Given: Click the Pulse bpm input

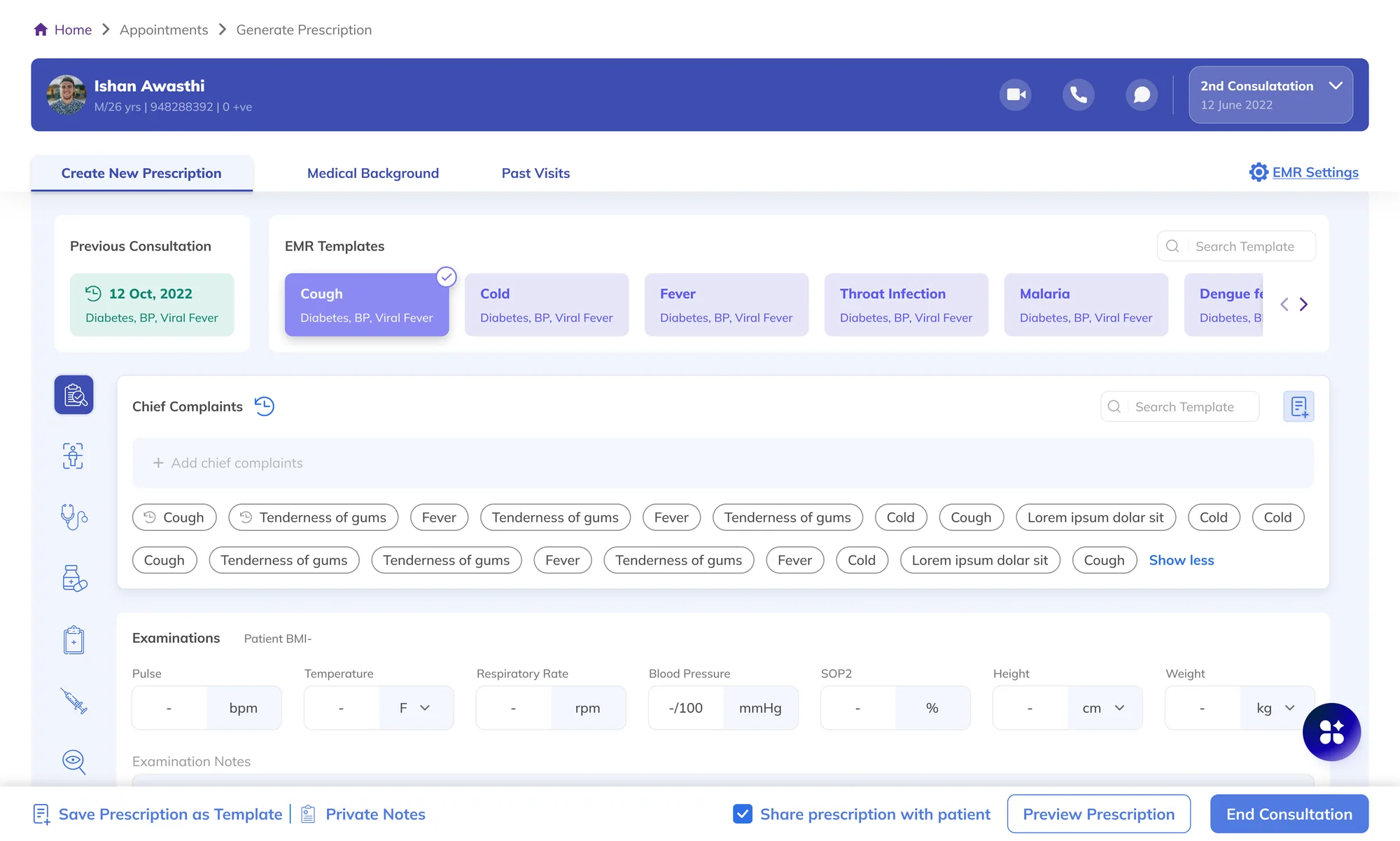Looking at the screenshot, I should [x=169, y=708].
